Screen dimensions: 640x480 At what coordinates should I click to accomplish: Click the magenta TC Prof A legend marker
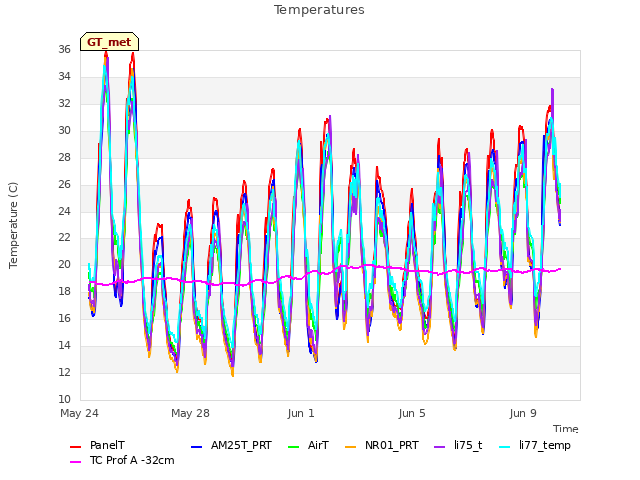click(76, 462)
